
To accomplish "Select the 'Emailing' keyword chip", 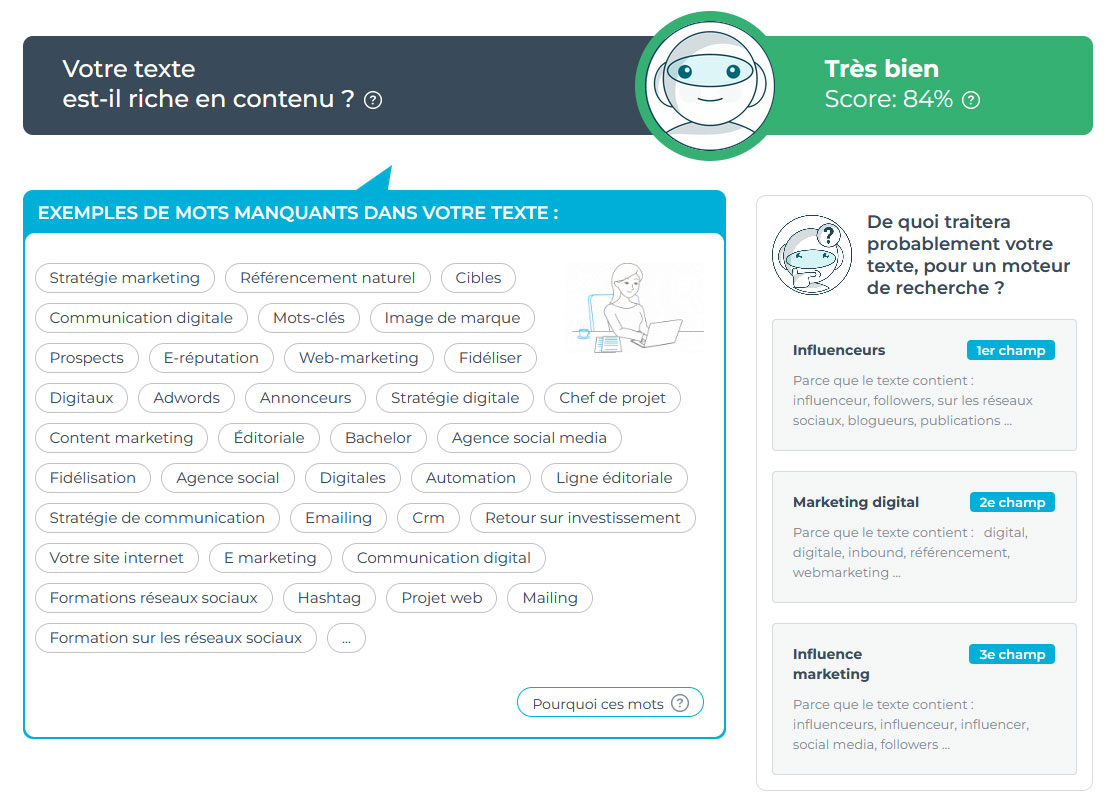I will 338,518.
